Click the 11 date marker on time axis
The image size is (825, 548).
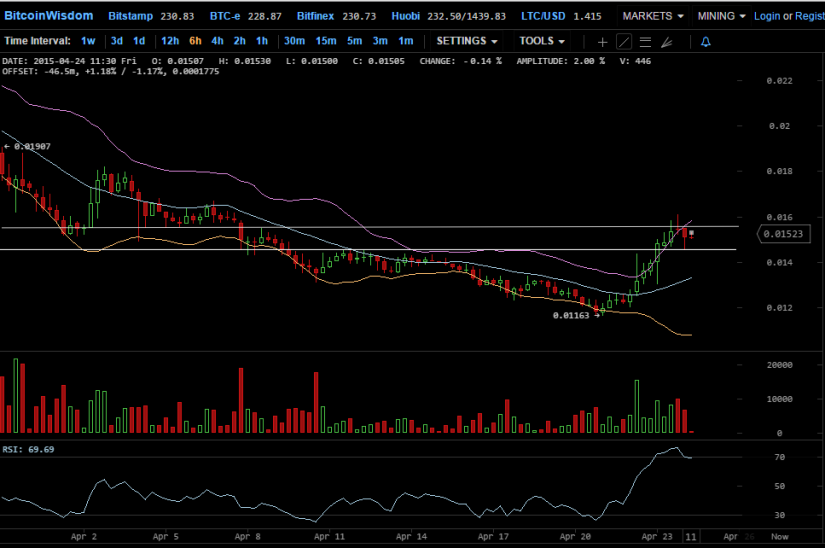pos(689,536)
